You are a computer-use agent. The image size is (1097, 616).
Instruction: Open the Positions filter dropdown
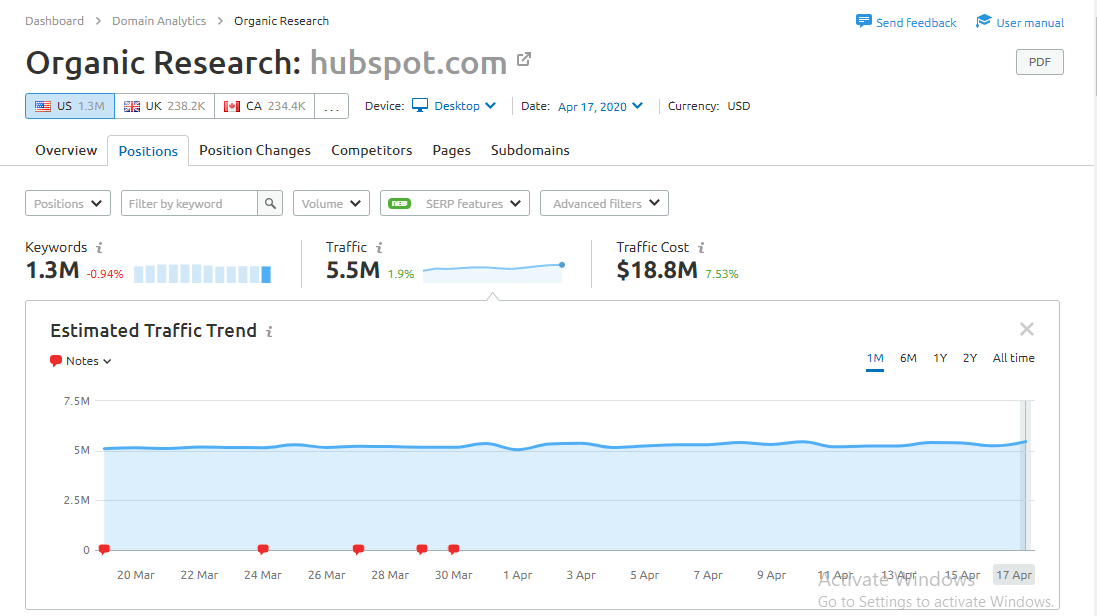[x=68, y=204]
